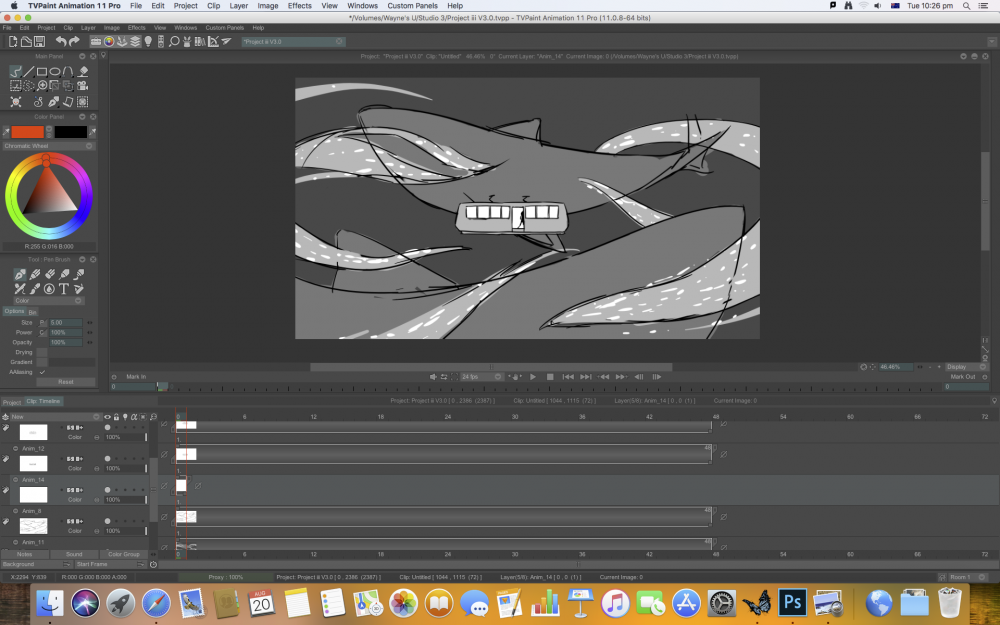Click the Color Group button
This screenshot has width=1000, height=625.
(123, 554)
